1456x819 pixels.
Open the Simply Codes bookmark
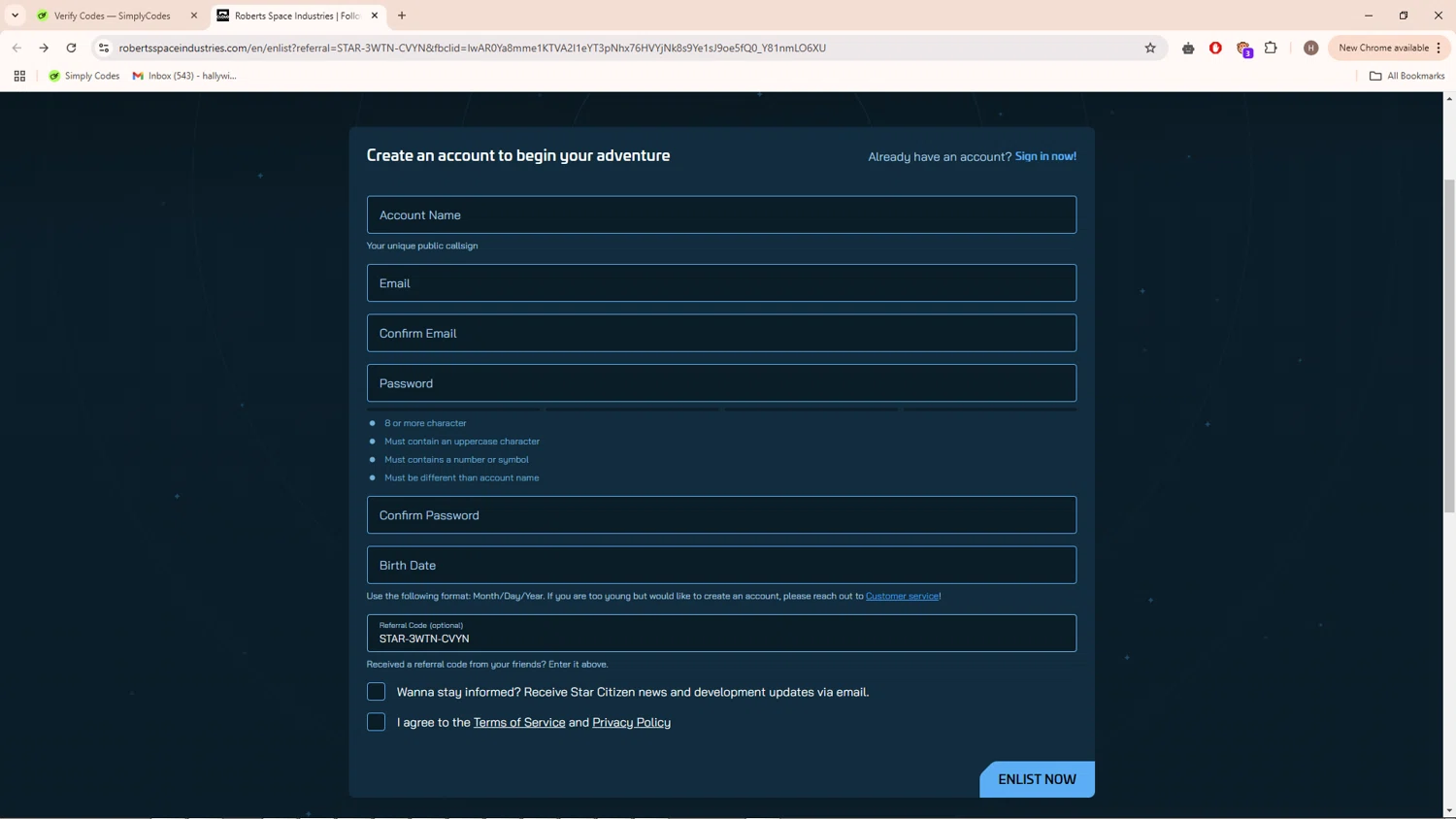pos(83,76)
